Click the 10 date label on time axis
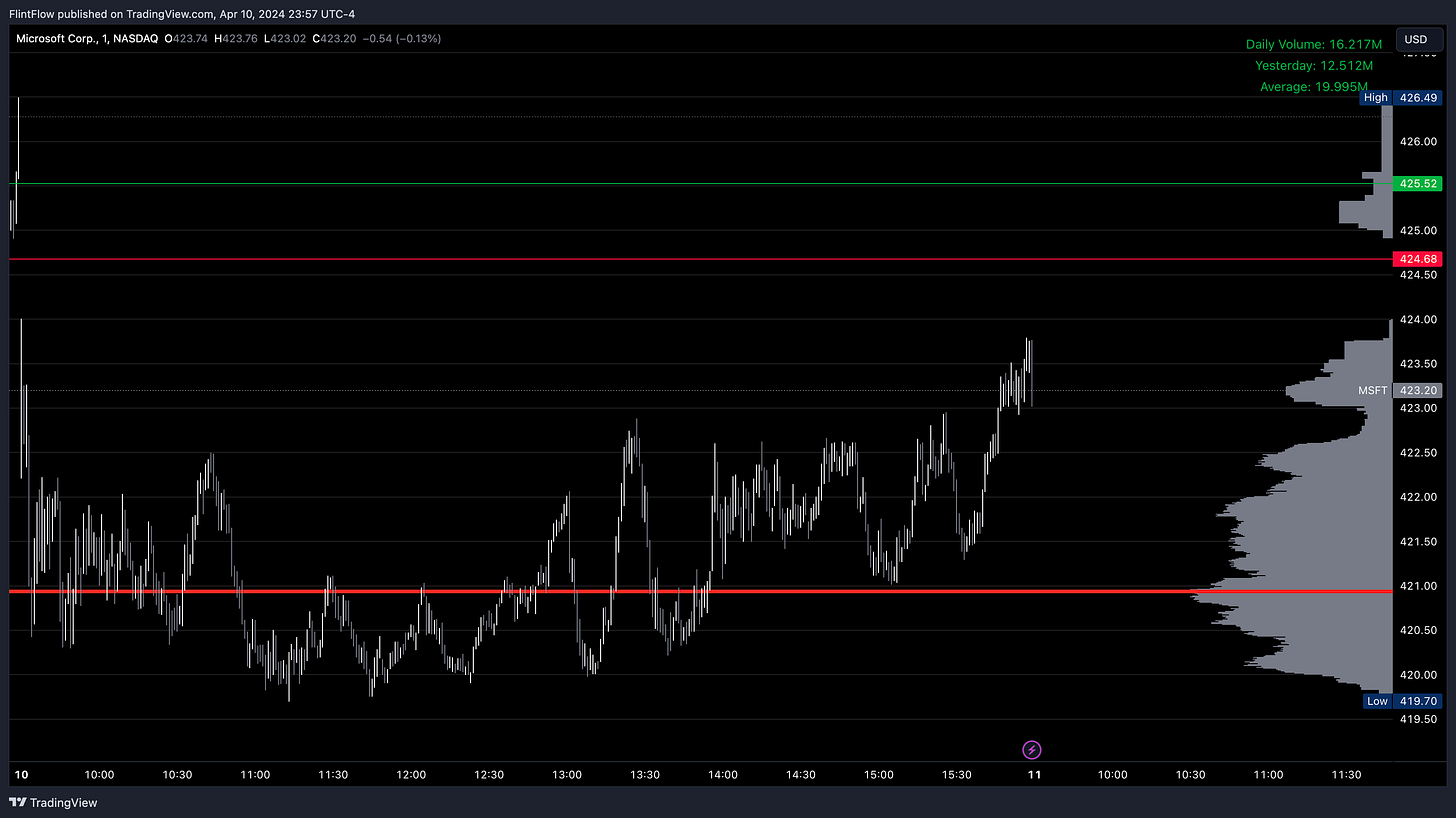Viewport: 1456px width, 818px height. 21,775
